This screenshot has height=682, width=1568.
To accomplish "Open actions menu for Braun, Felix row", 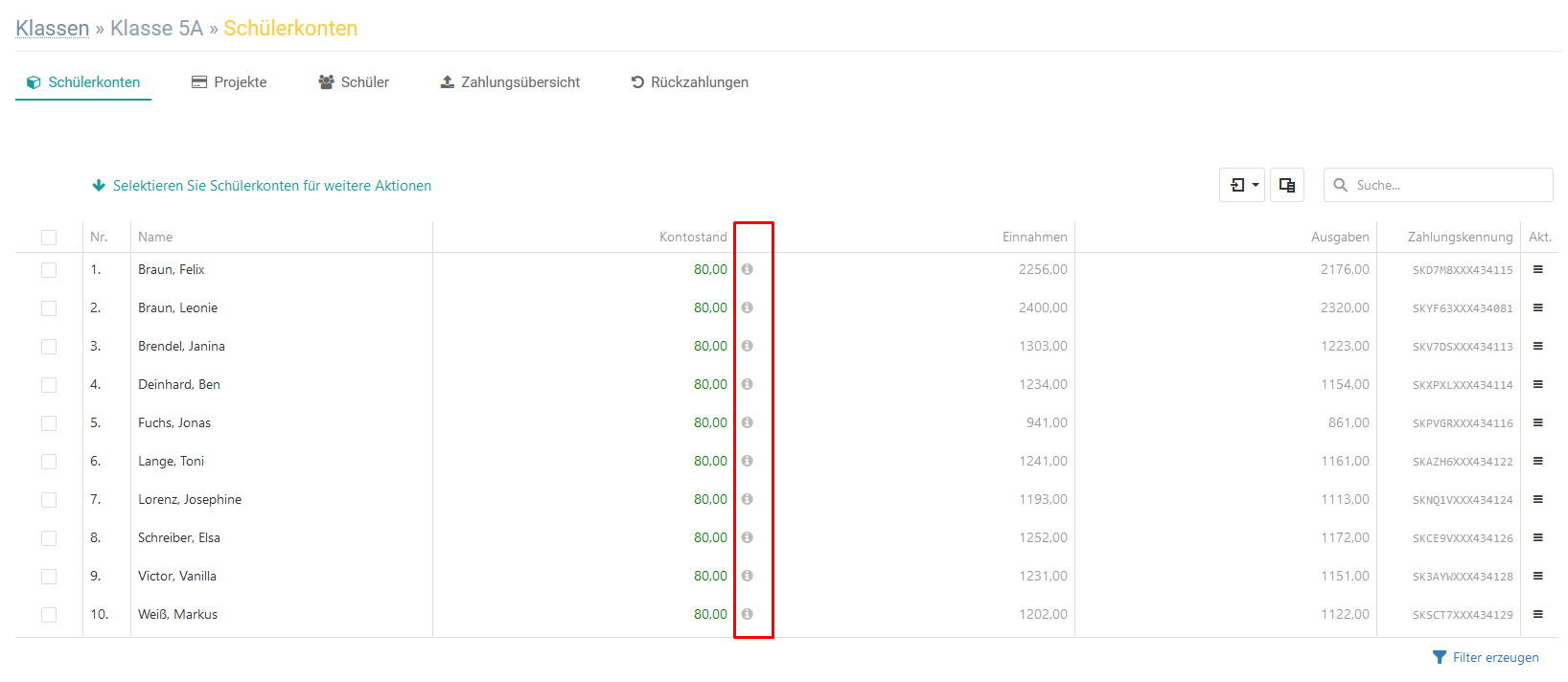I will (x=1538, y=269).
